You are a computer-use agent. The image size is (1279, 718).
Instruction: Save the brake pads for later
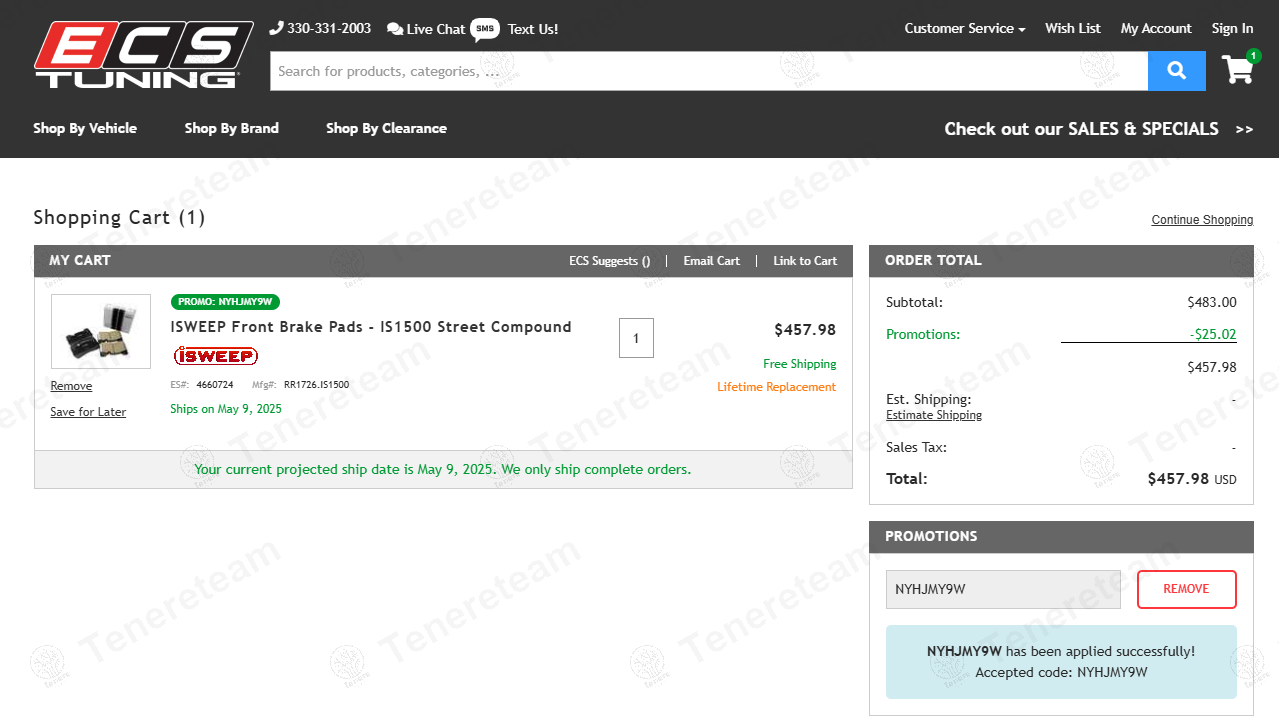(88, 412)
